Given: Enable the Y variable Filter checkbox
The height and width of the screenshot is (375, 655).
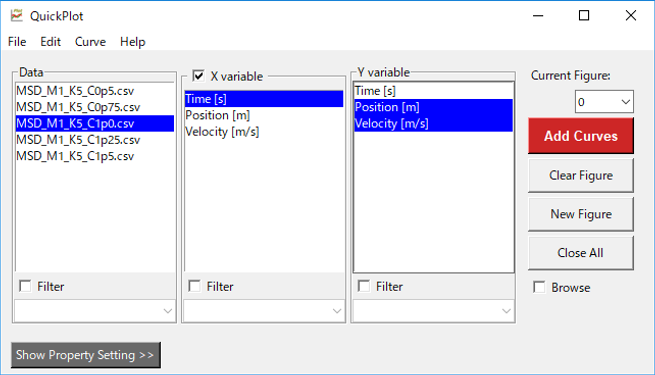Looking at the screenshot, I should [x=364, y=286].
